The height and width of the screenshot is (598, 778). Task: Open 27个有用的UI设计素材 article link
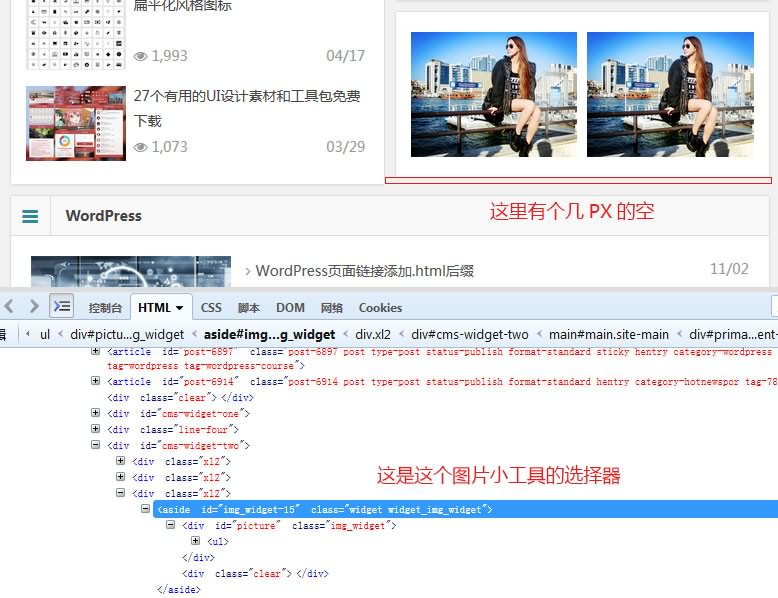(247, 108)
